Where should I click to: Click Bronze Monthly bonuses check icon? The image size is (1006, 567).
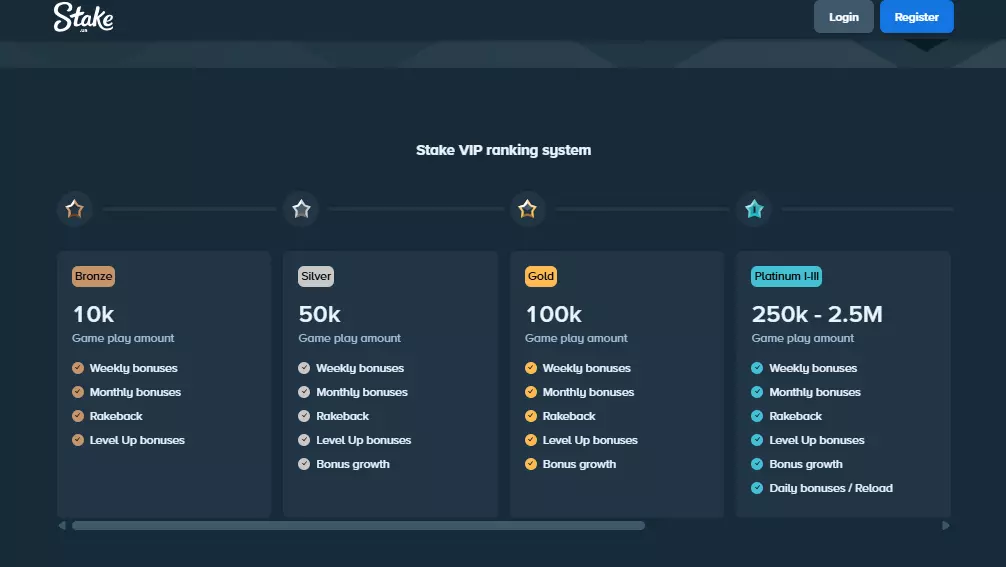click(x=78, y=392)
